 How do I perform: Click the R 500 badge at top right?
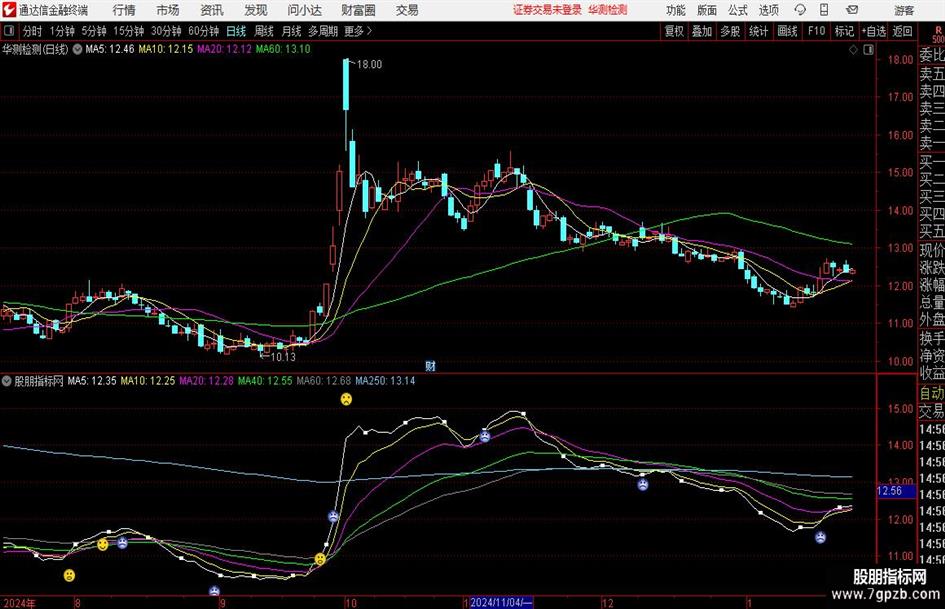938,34
